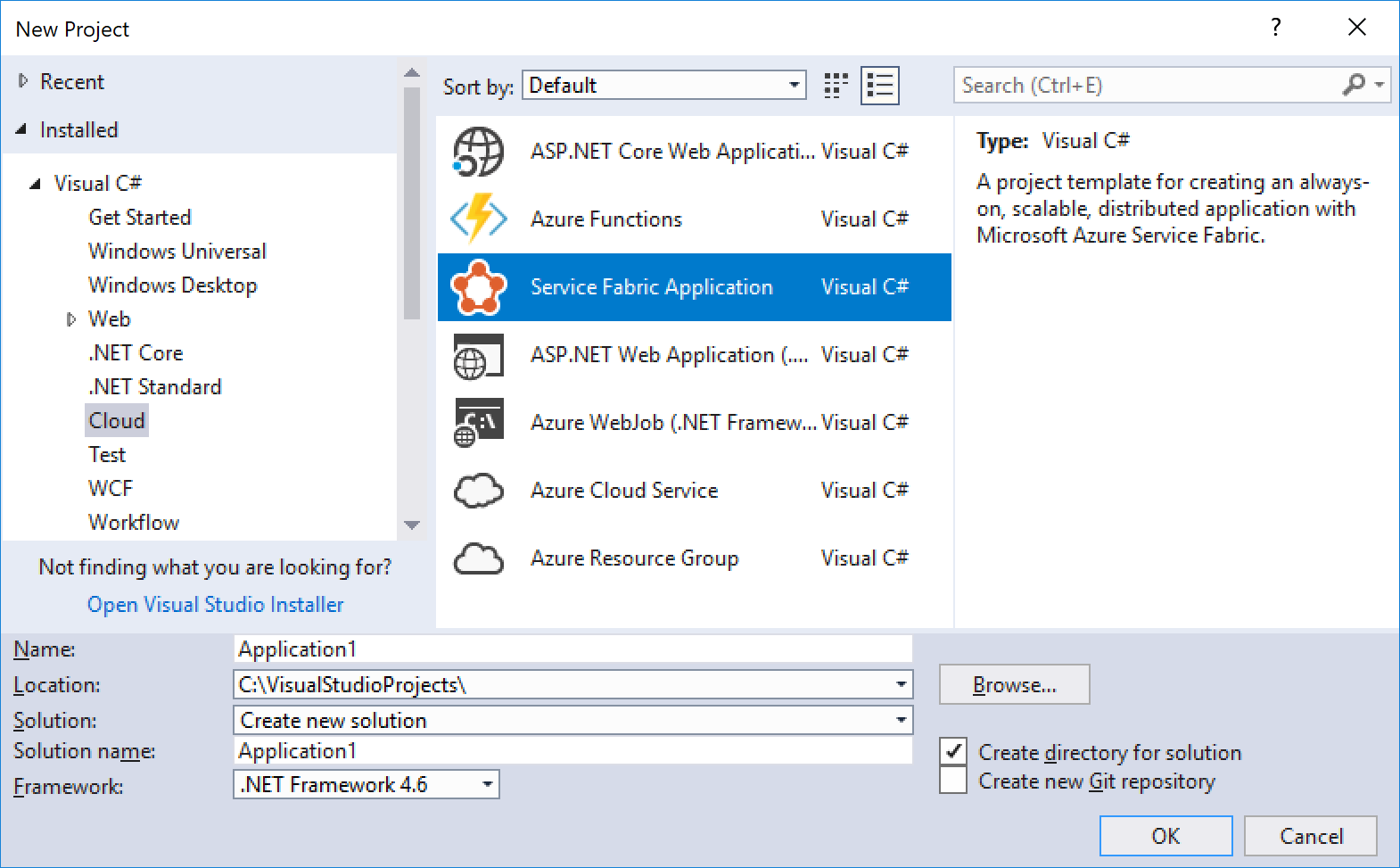Click the Service Fabric Application orange icon
Screen dimensions: 1400x868
479,287
